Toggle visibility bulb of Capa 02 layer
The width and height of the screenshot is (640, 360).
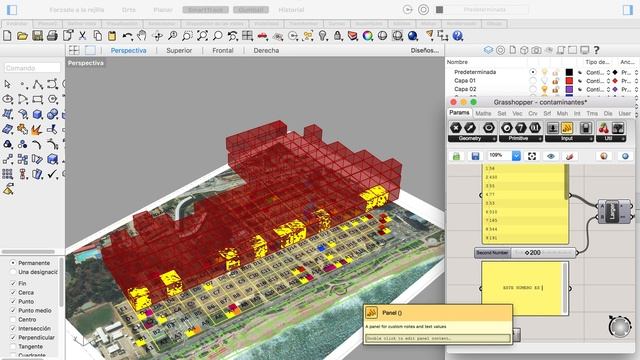click(x=544, y=89)
